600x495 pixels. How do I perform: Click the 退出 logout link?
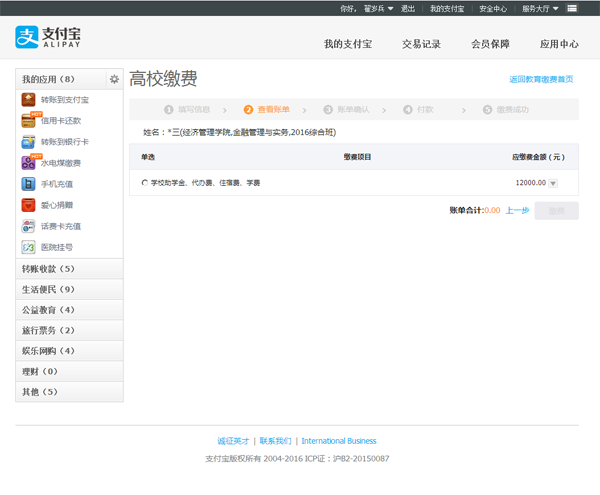pos(408,8)
